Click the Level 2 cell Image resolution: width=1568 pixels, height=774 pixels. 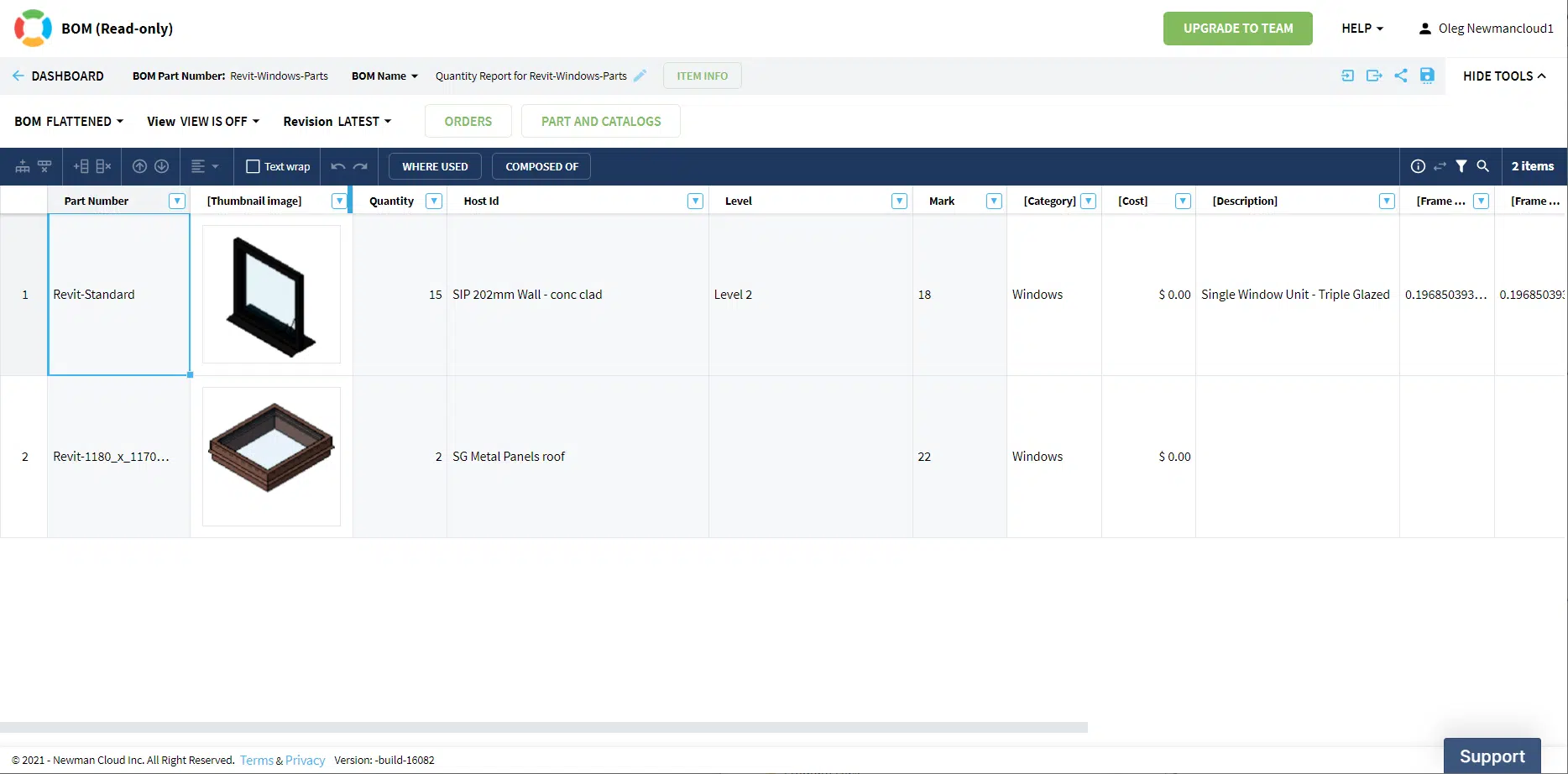[811, 295]
